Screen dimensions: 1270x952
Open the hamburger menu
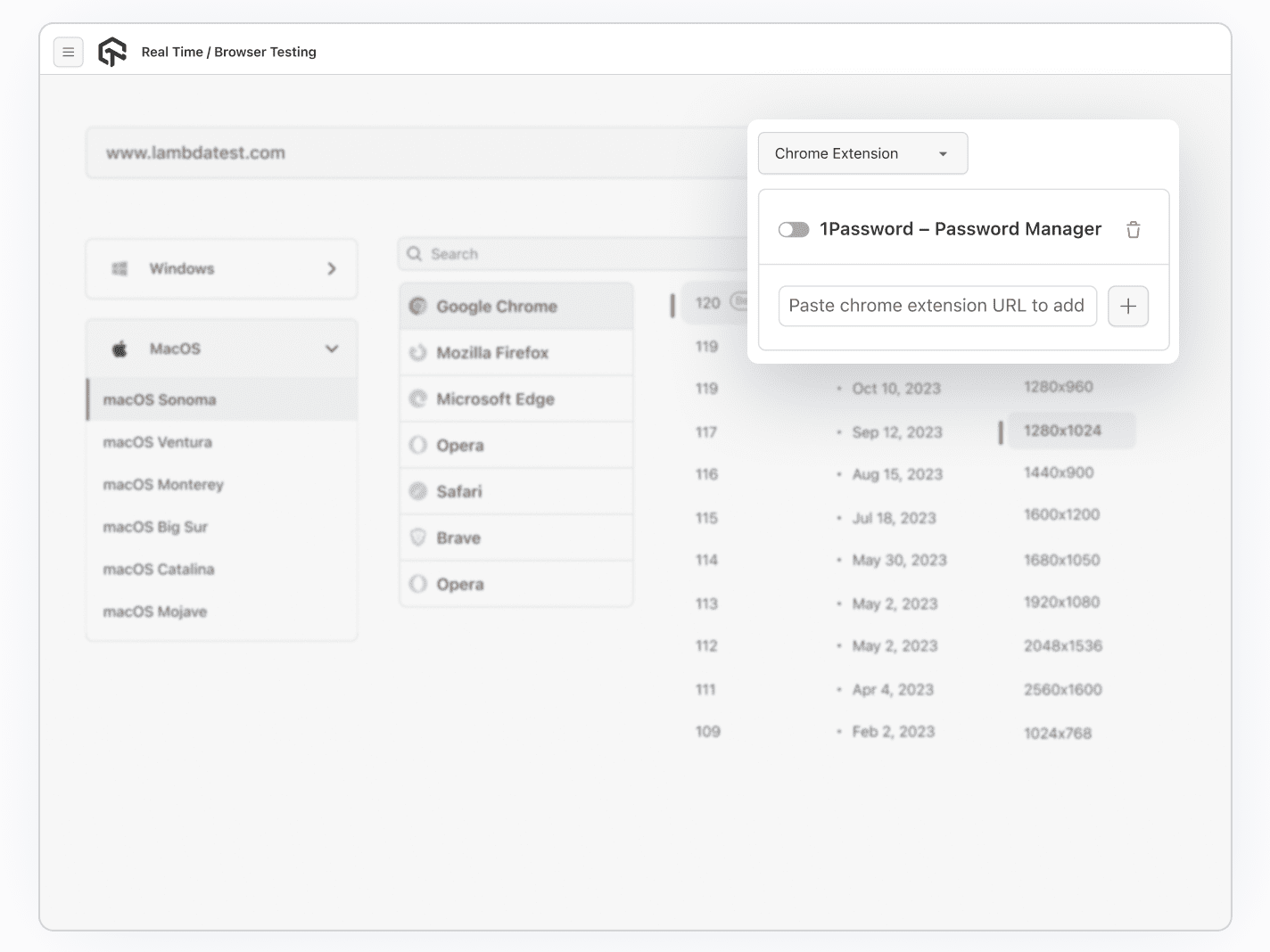tap(68, 52)
